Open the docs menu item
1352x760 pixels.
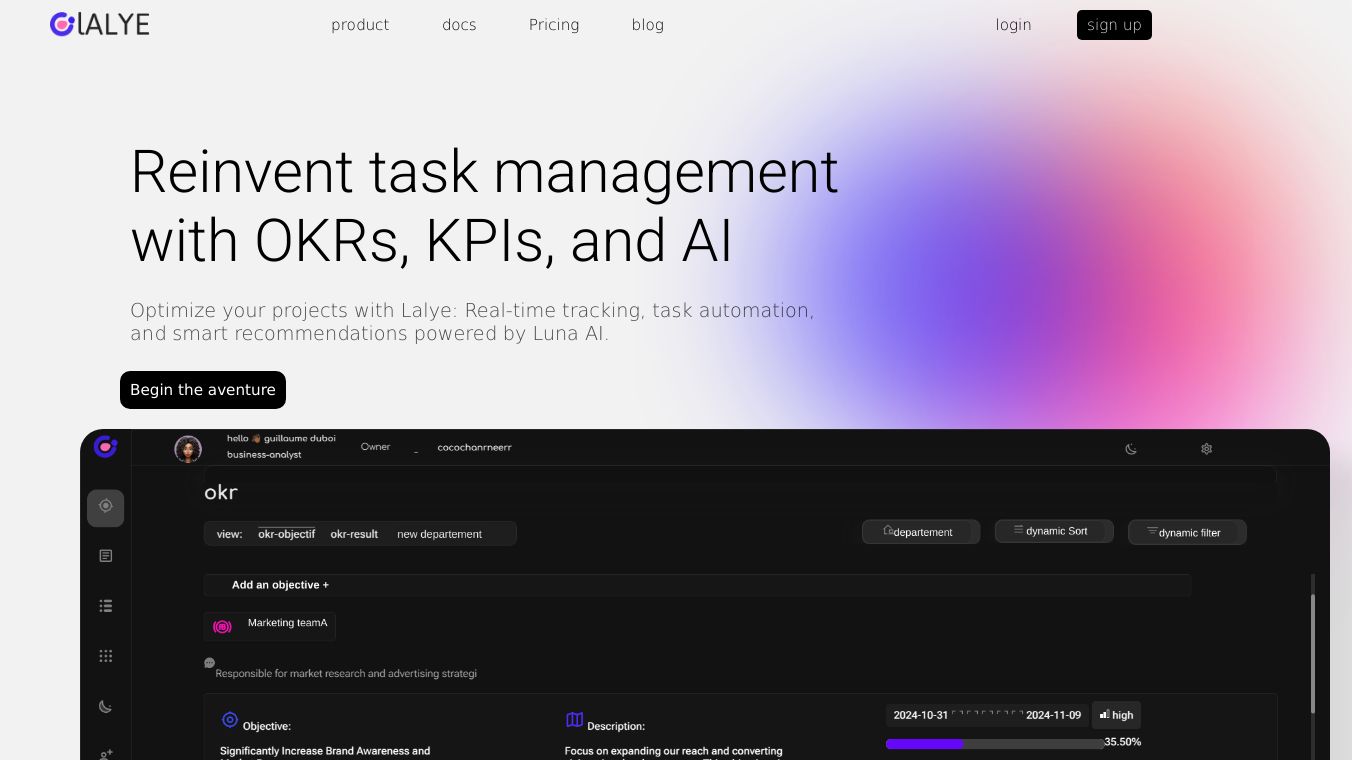coord(459,25)
